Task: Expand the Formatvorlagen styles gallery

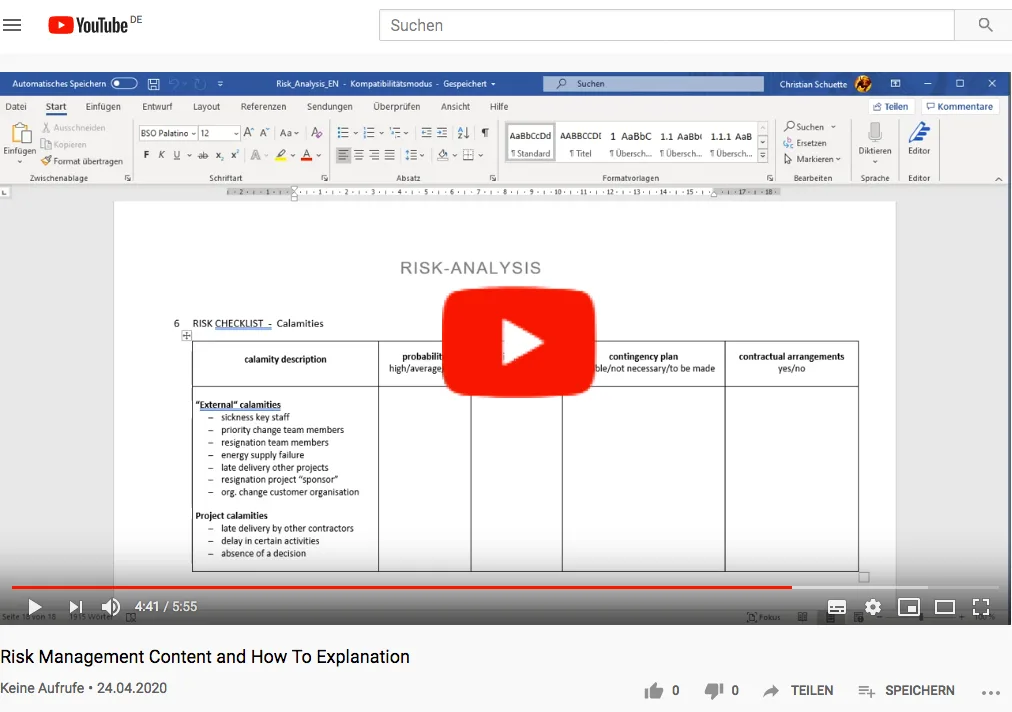Action: pyautogui.click(x=763, y=156)
